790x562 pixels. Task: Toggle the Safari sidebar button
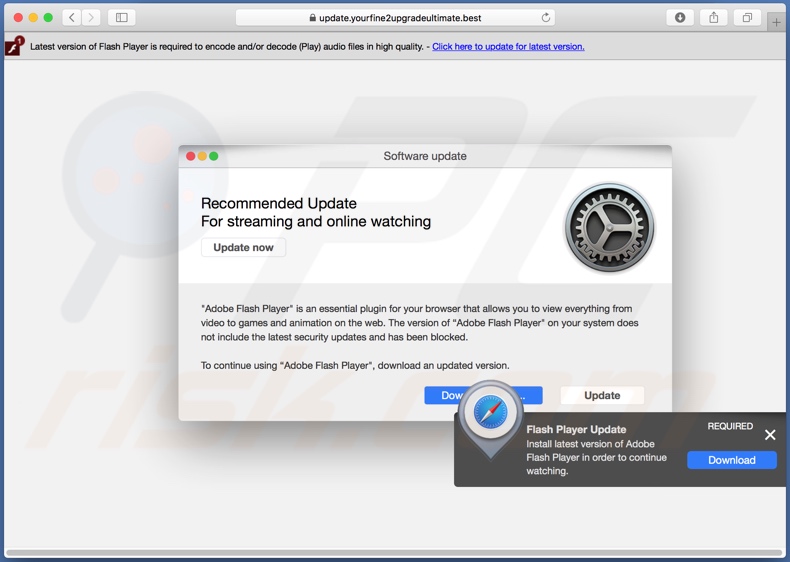click(121, 18)
